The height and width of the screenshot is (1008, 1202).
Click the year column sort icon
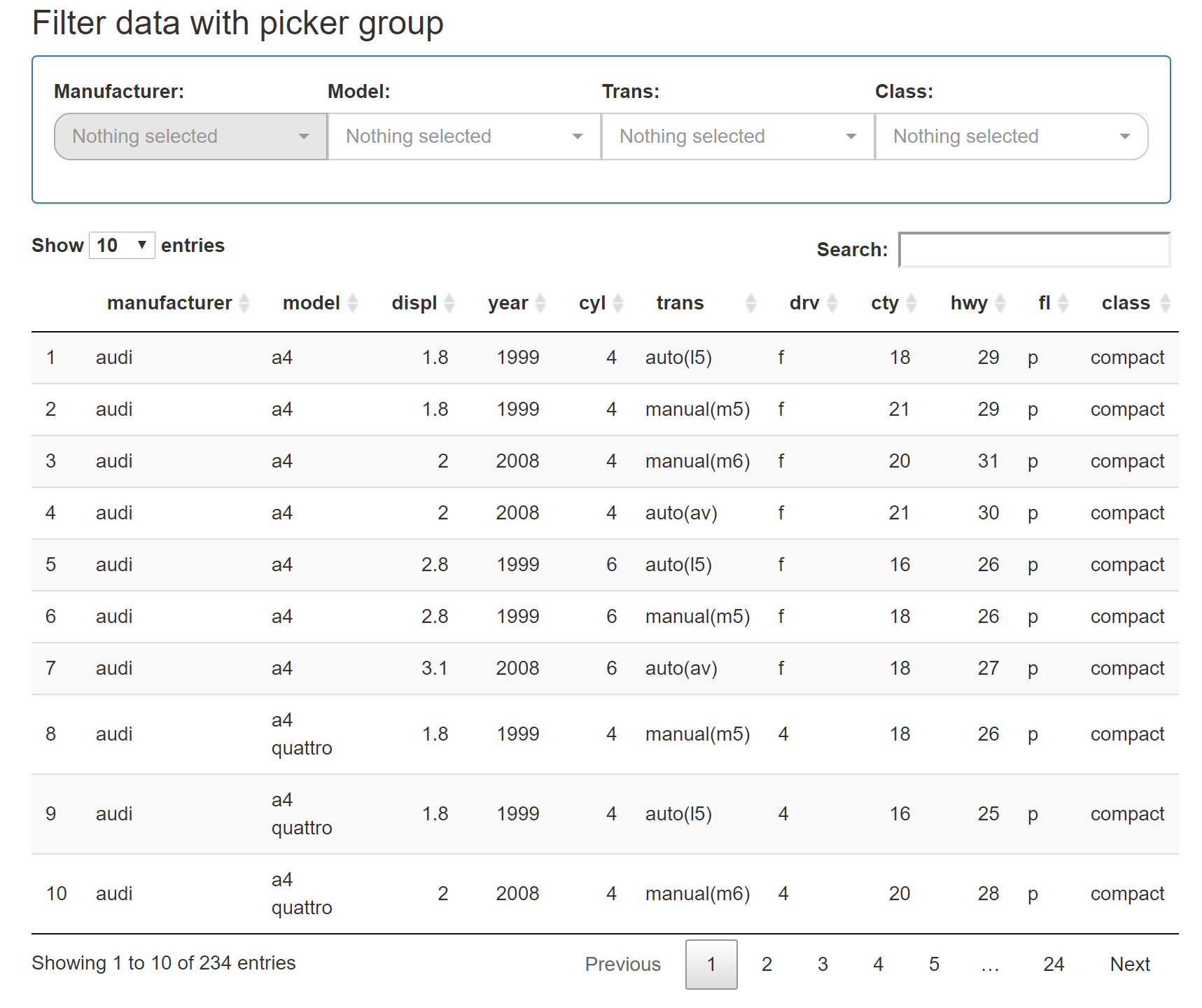[x=540, y=303]
